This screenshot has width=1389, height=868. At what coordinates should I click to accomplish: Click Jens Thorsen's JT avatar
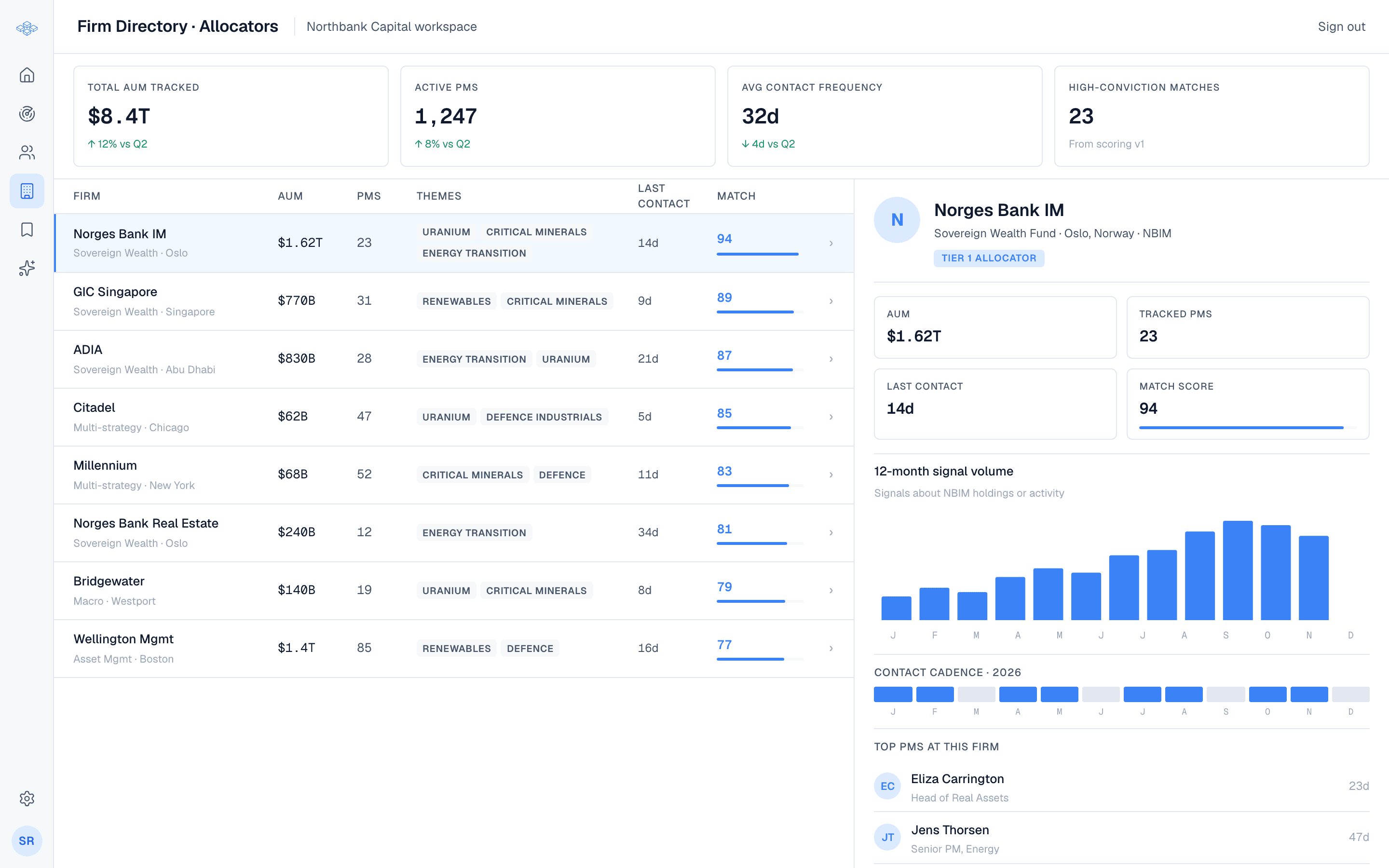point(887,837)
